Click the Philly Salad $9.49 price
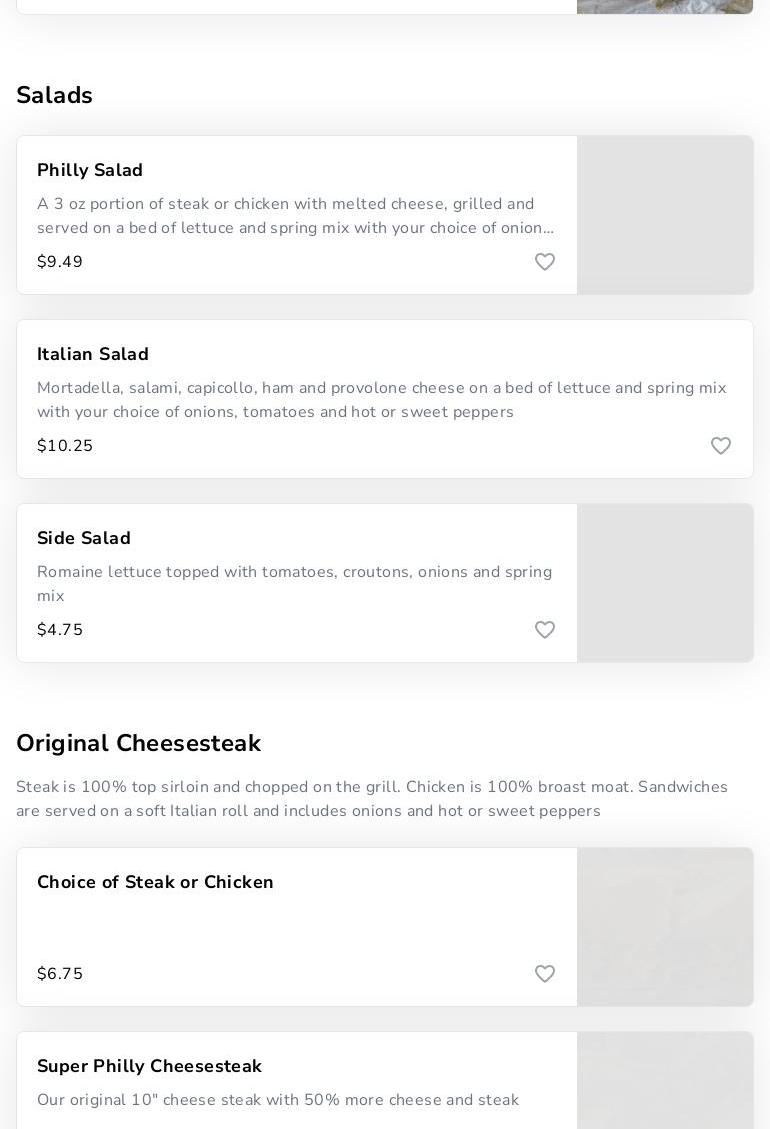The height and width of the screenshot is (1129, 770). pyautogui.click(x=60, y=262)
